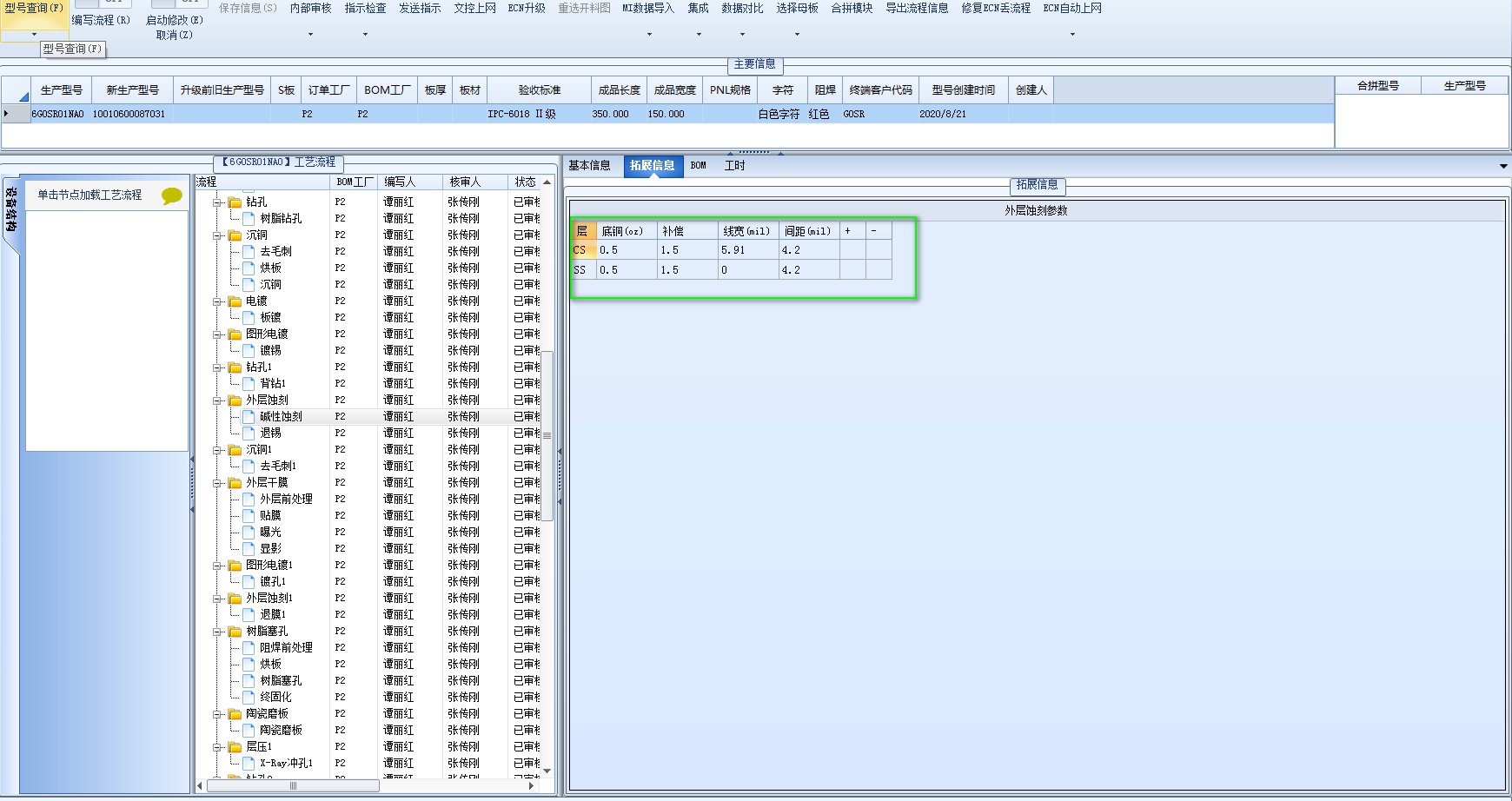The image size is (1512, 801).
Task: Click the document icon beside 板镀
Action: click(x=249, y=318)
